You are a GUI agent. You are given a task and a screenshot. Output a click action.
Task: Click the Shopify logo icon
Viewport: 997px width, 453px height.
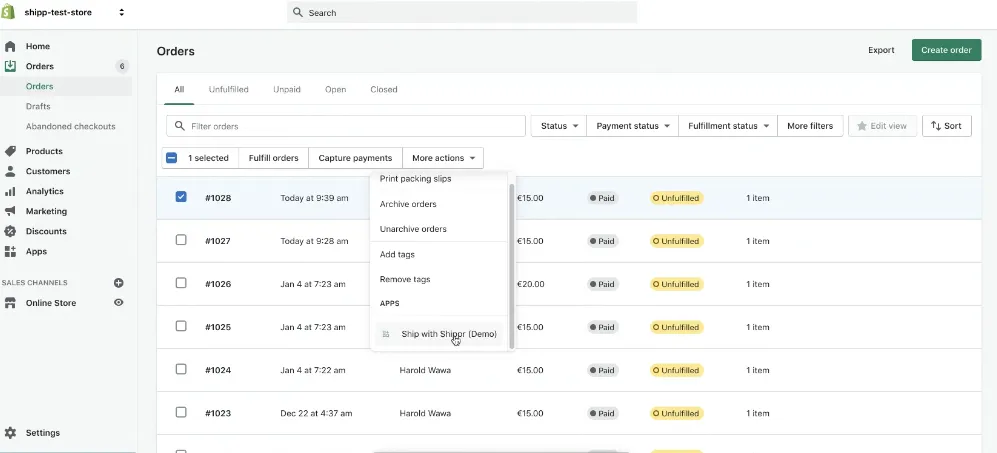click(x=8, y=12)
